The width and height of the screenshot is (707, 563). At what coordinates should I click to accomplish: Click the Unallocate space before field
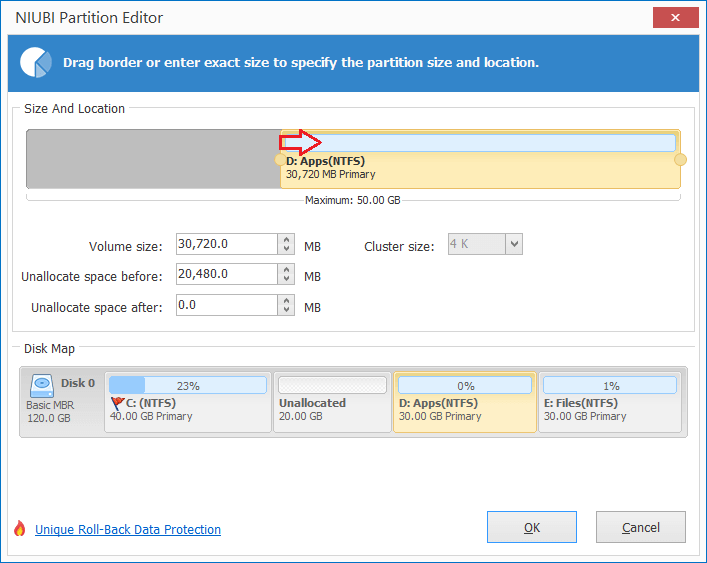(227, 274)
